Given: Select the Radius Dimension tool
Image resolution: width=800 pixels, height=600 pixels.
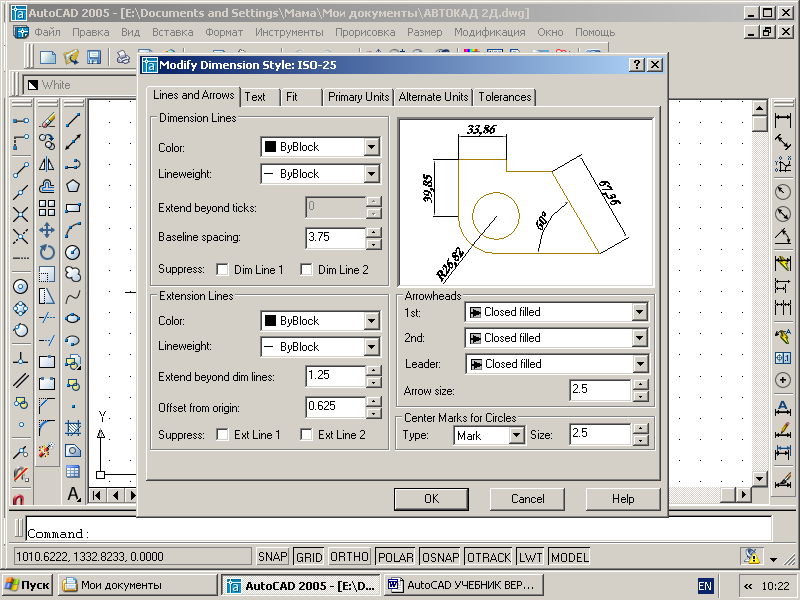Looking at the screenshot, I should click(x=783, y=192).
